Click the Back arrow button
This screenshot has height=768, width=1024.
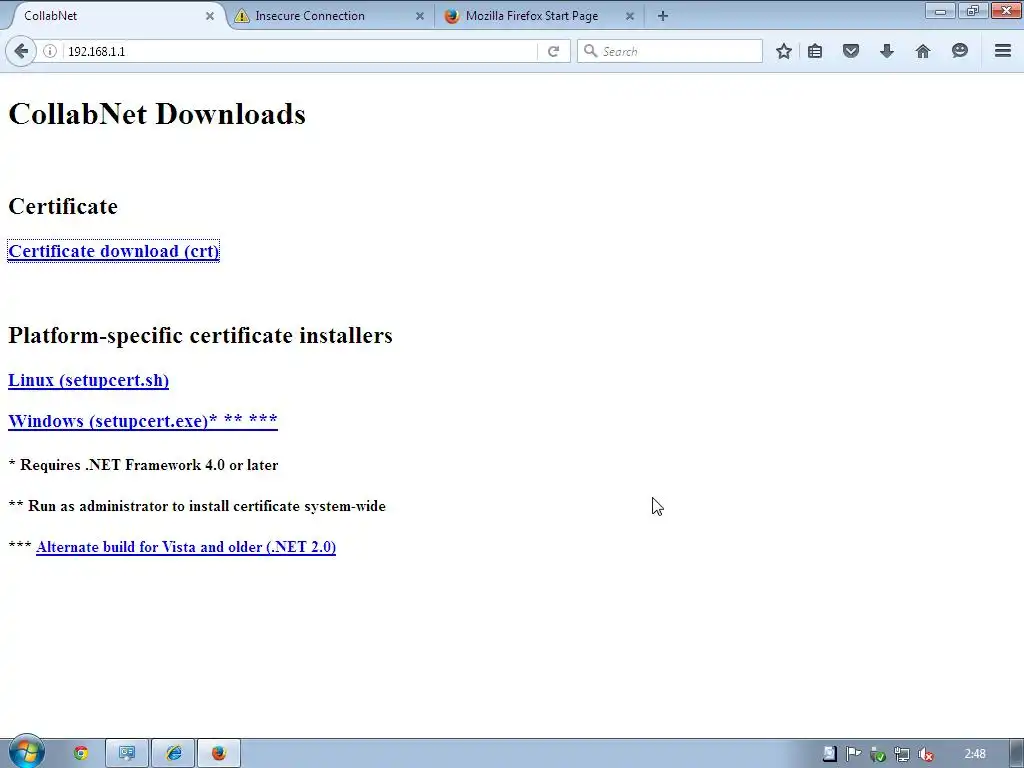point(21,51)
